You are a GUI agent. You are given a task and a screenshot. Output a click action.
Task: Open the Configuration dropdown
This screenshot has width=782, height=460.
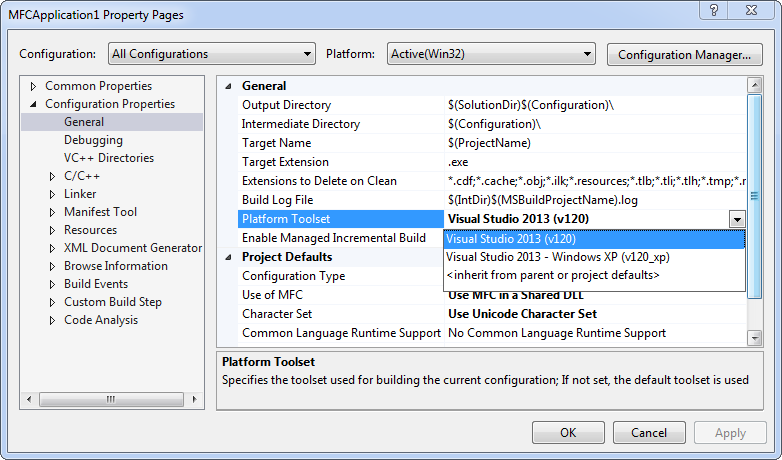point(212,54)
